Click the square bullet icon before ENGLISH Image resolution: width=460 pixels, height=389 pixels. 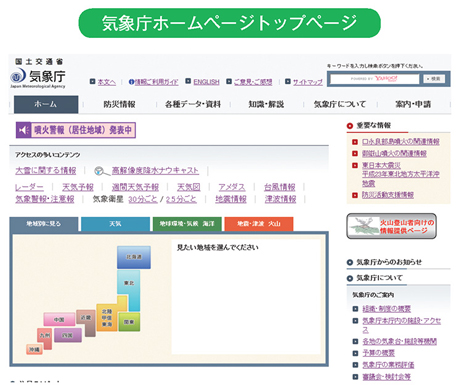(x=188, y=81)
